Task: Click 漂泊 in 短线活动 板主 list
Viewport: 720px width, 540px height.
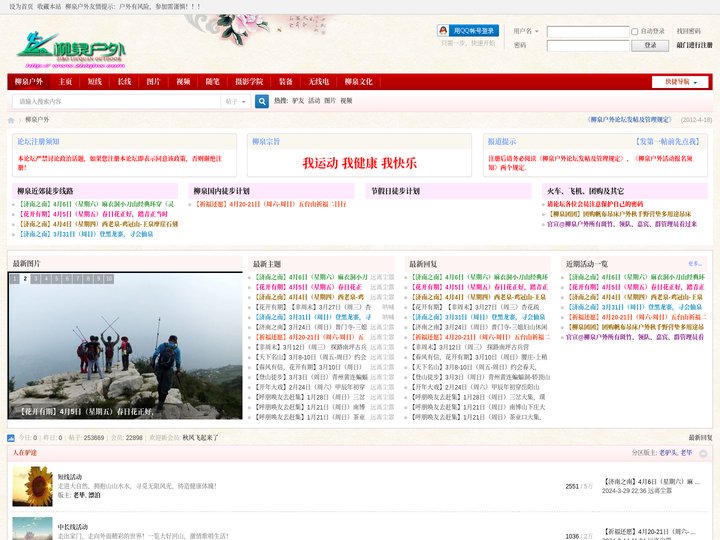Action: tap(94, 495)
